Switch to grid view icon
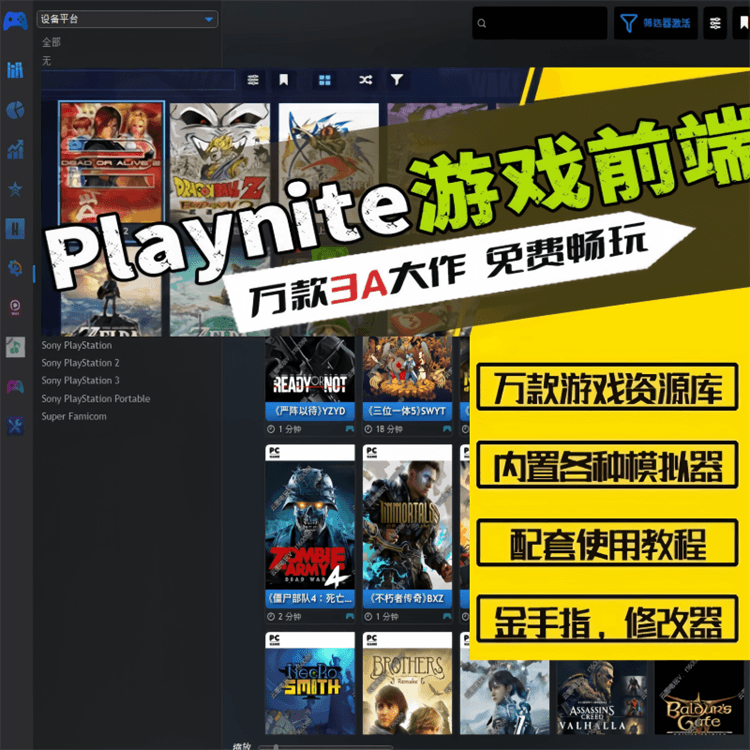The image size is (750, 750). pyautogui.click(x=324, y=80)
